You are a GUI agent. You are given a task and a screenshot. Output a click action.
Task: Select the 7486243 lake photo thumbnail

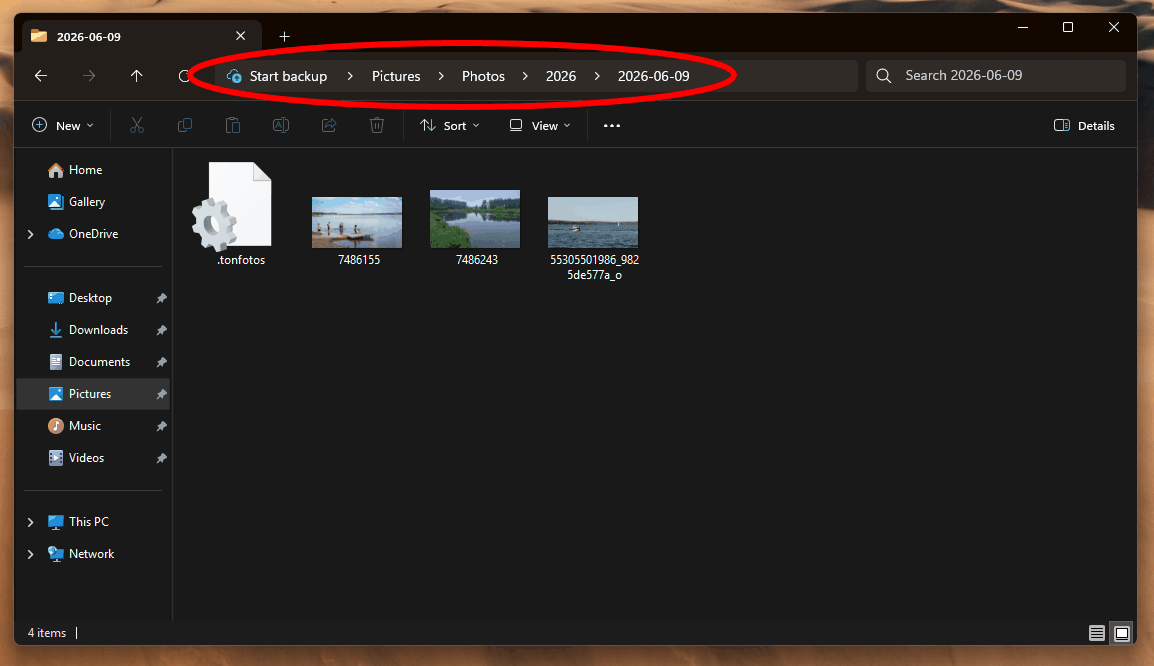point(475,219)
